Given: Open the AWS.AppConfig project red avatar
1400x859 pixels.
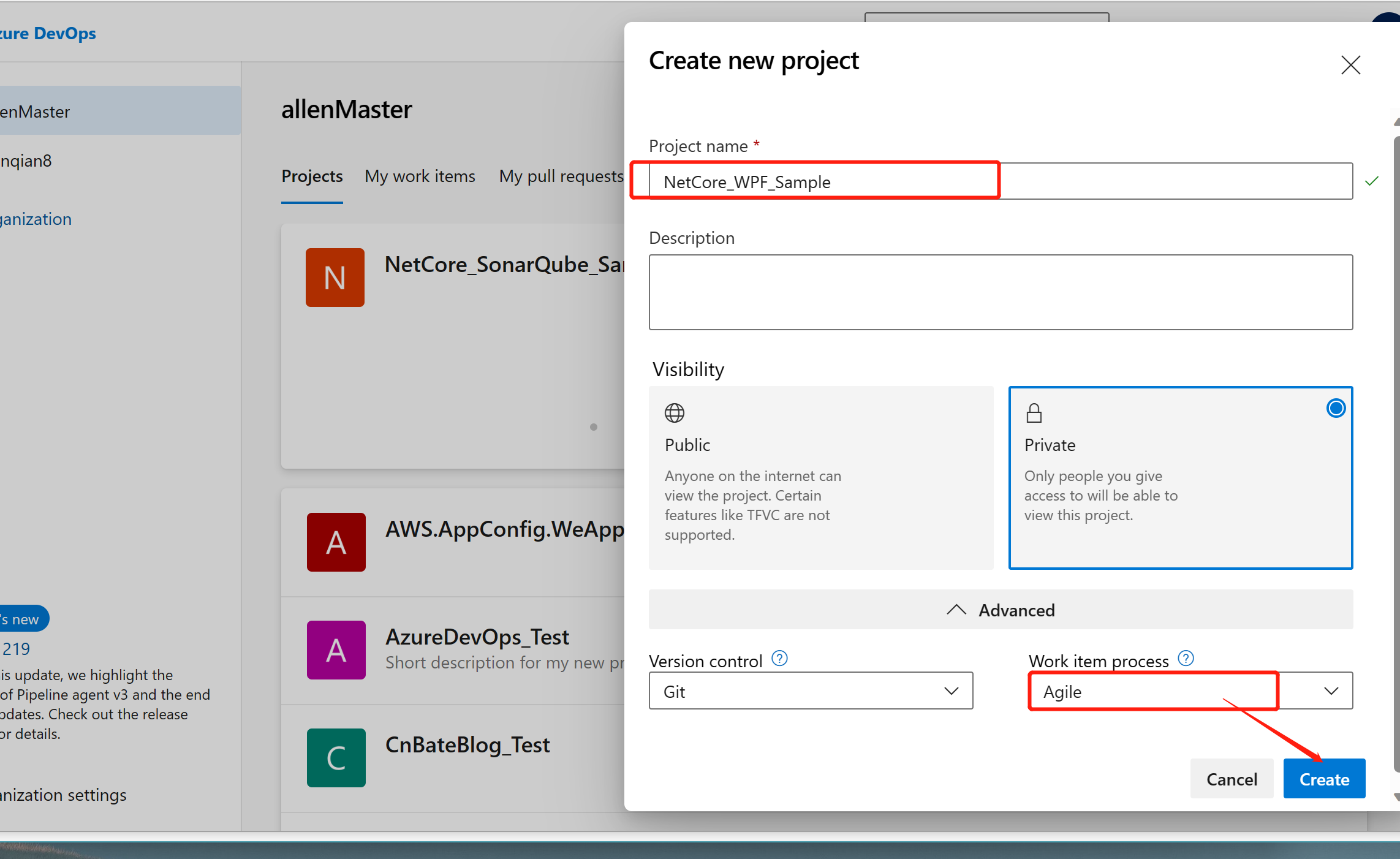Looking at the screenshot, I should (336, 542).
